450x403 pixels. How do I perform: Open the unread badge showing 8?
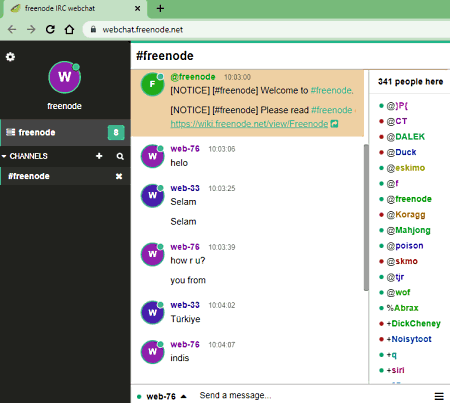tap(116, 132)
